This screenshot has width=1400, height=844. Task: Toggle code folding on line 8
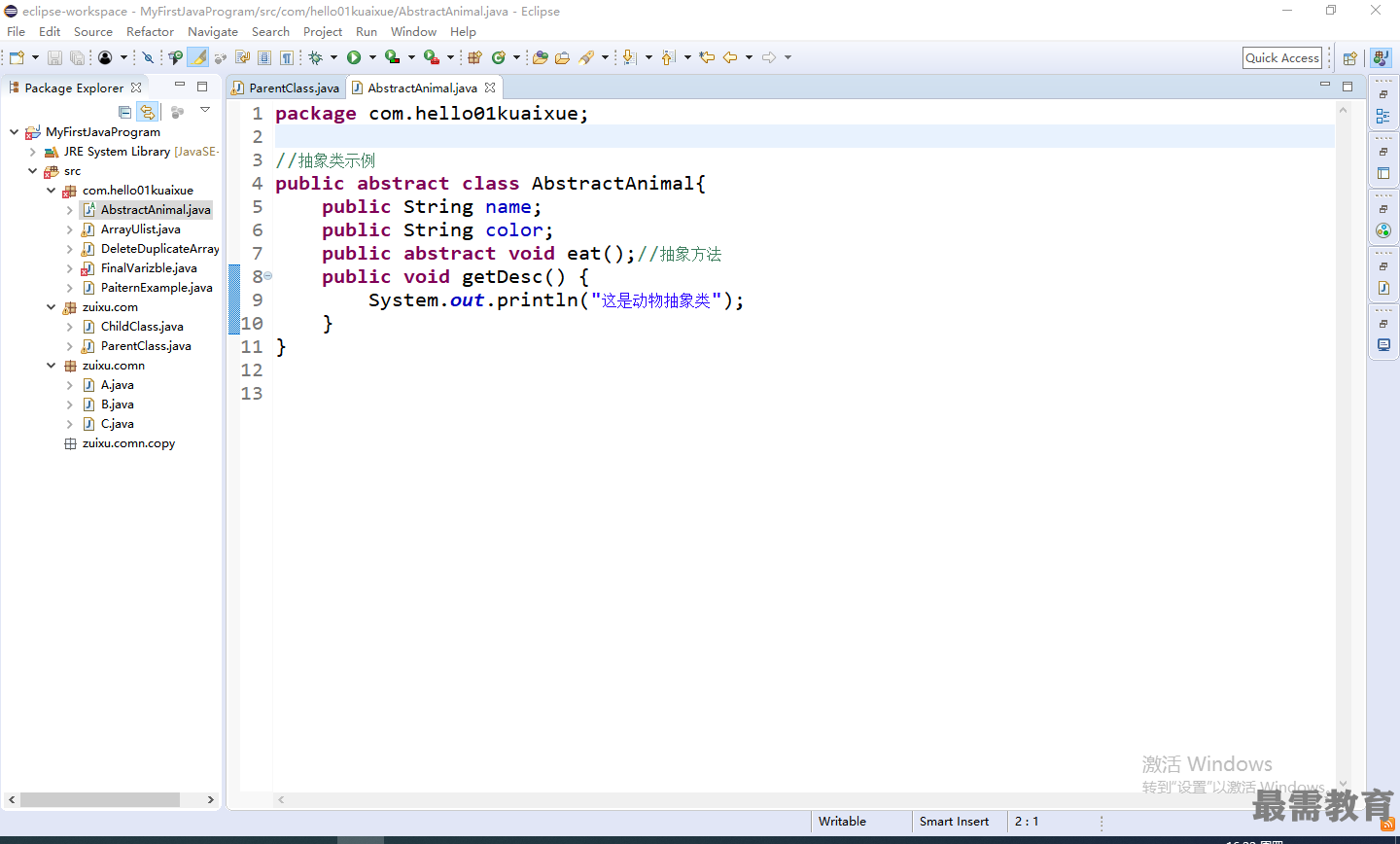click(268, 276)
